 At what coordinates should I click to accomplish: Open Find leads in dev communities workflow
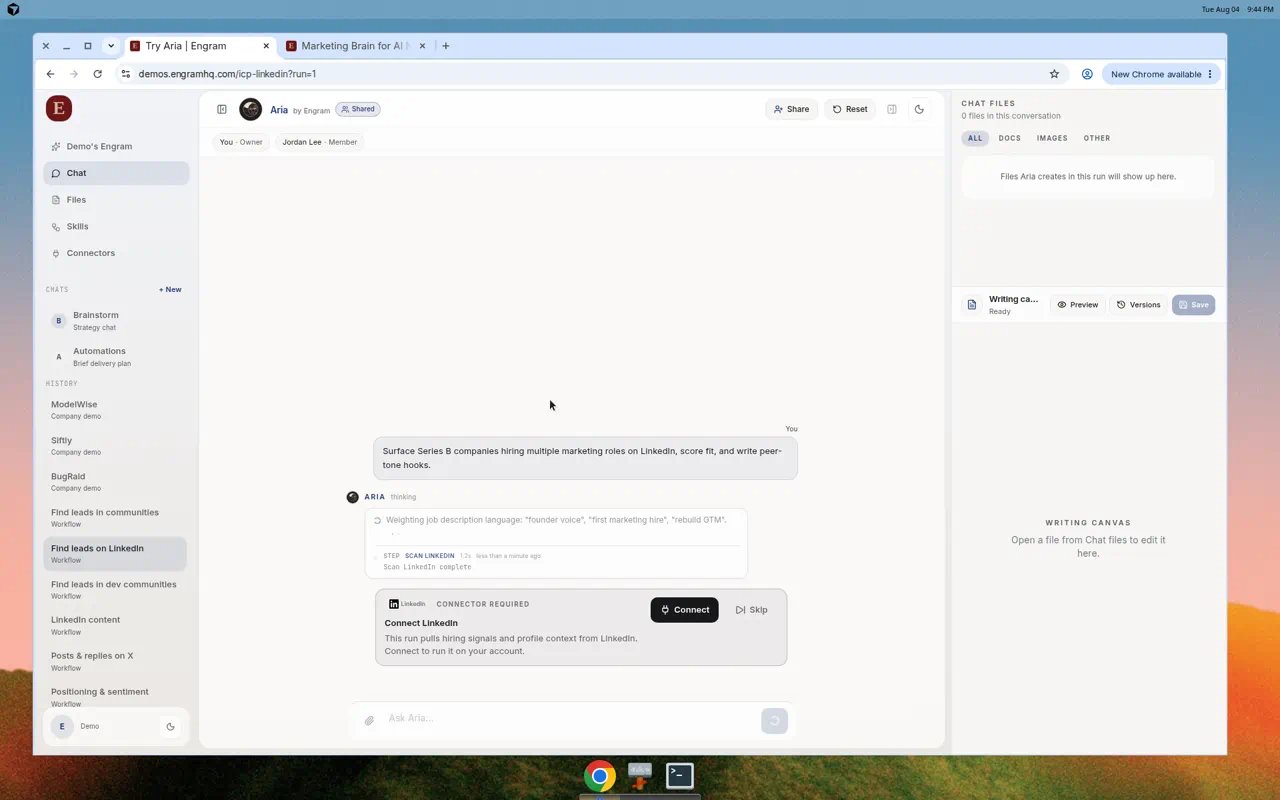click(x=116, y=590)
